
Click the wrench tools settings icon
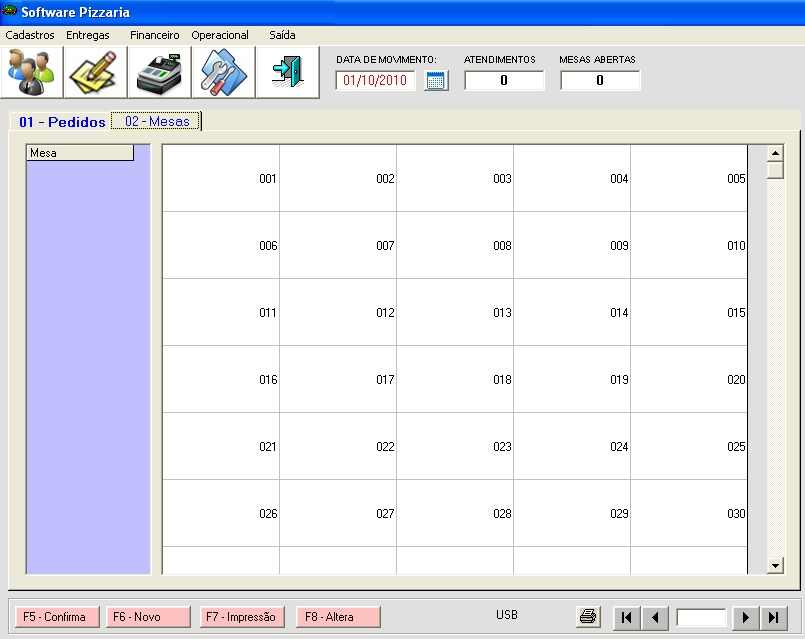tap(224, 72)
